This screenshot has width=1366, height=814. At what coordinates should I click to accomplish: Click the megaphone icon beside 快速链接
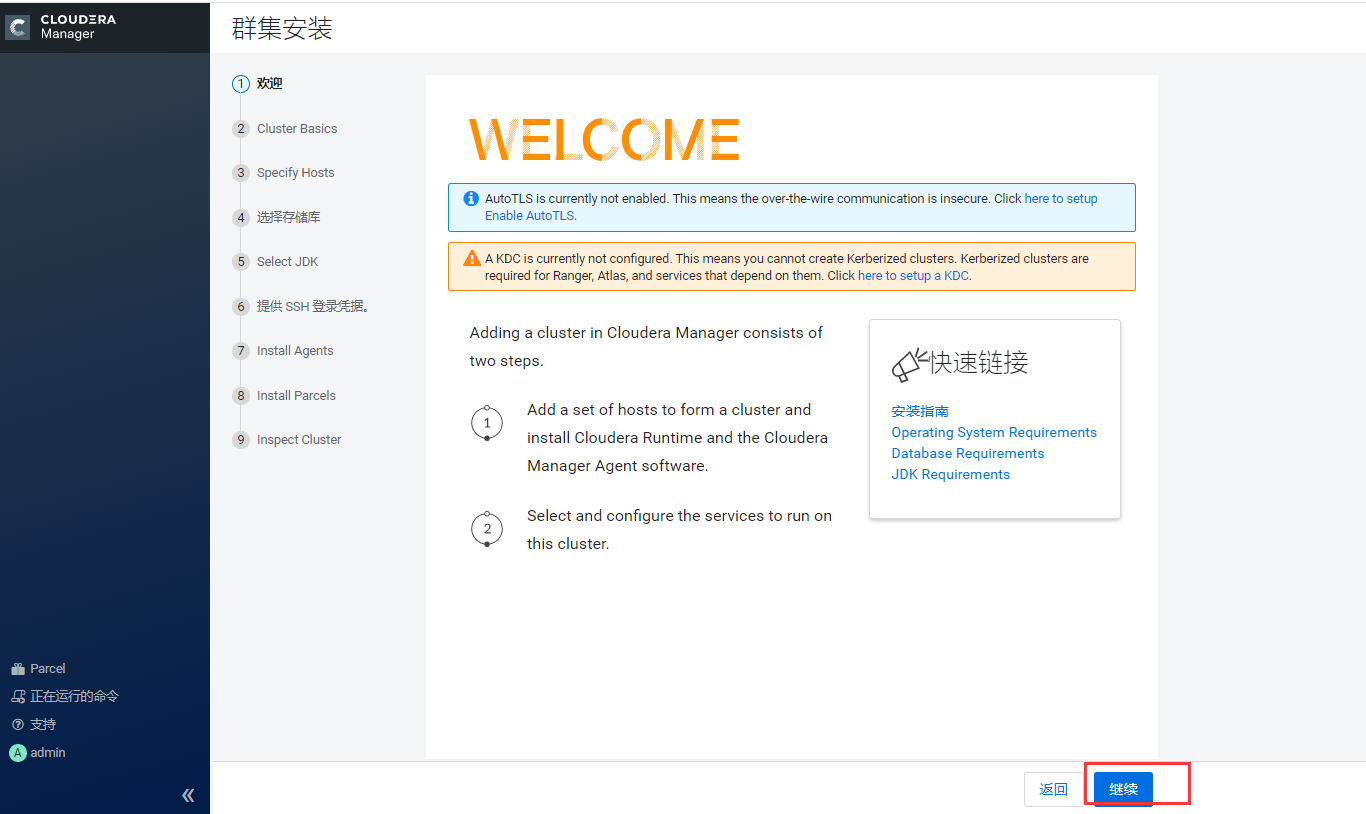click(910, 365)
